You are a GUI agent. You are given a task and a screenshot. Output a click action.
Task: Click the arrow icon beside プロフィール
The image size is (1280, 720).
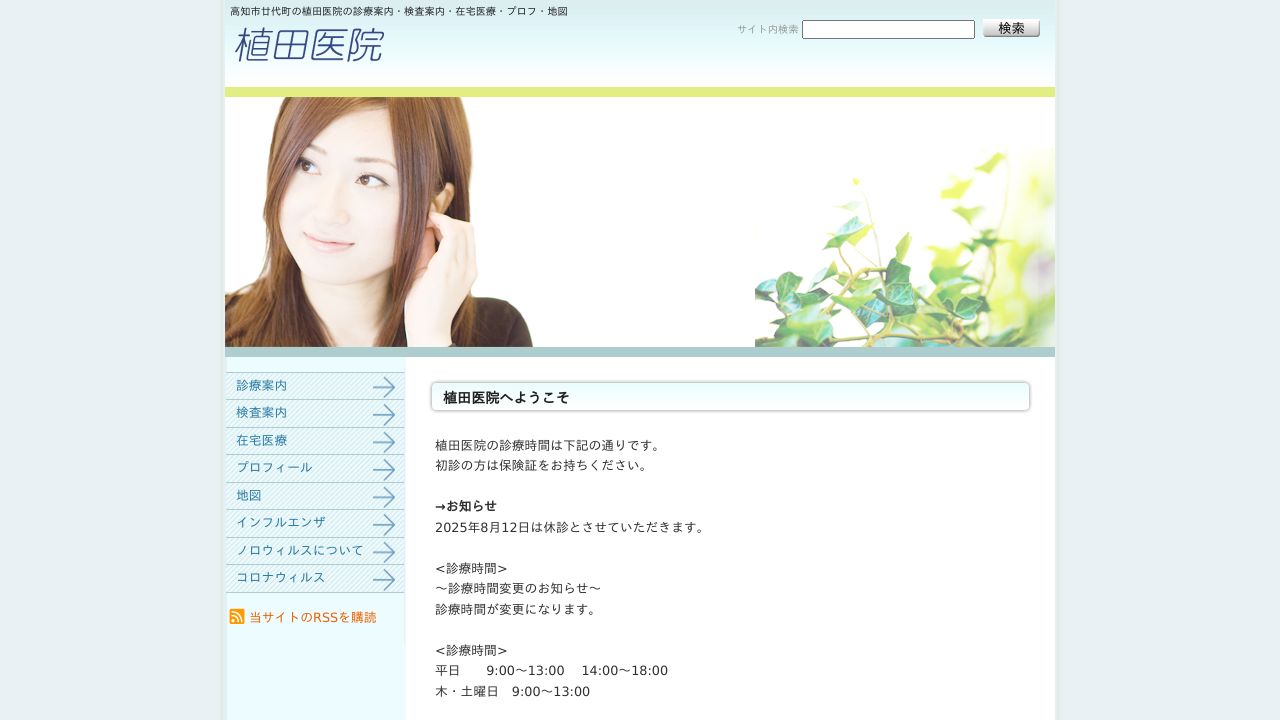click(384, 469)
